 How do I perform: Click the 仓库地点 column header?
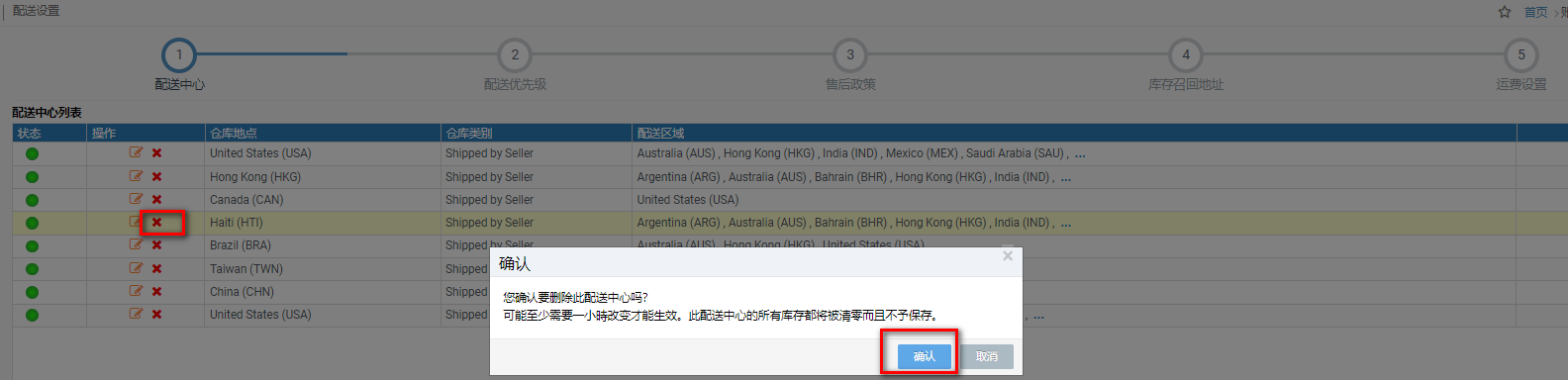pos(323,133)
